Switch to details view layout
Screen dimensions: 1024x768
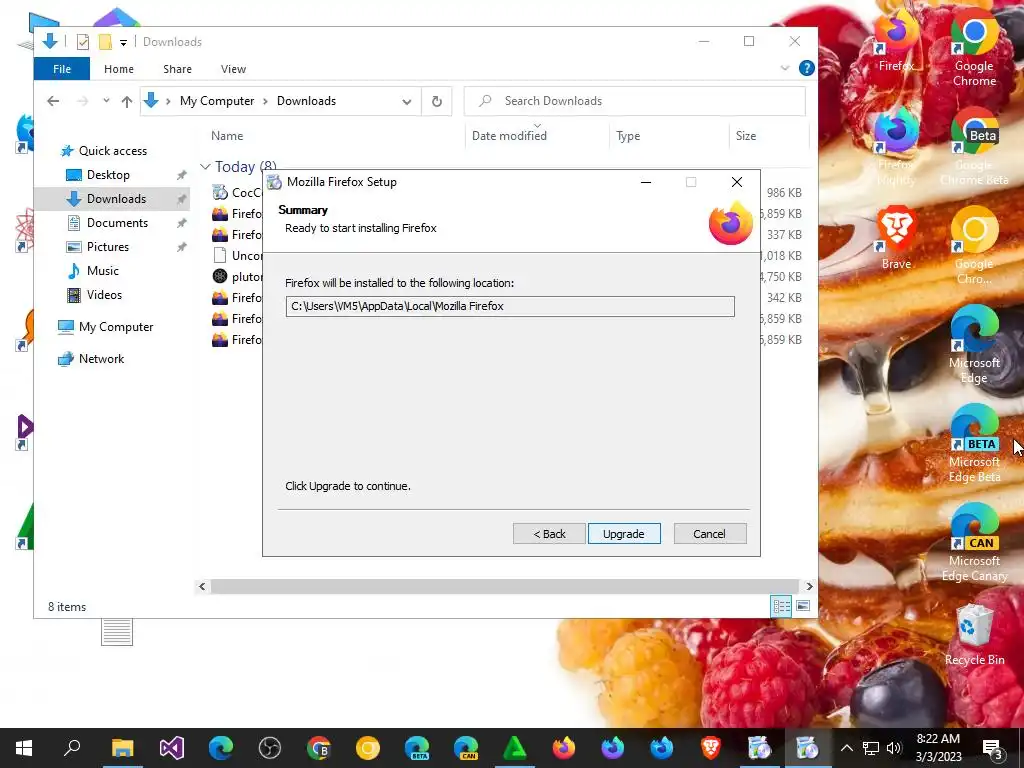pyautogui.click(x=781, y=606)
